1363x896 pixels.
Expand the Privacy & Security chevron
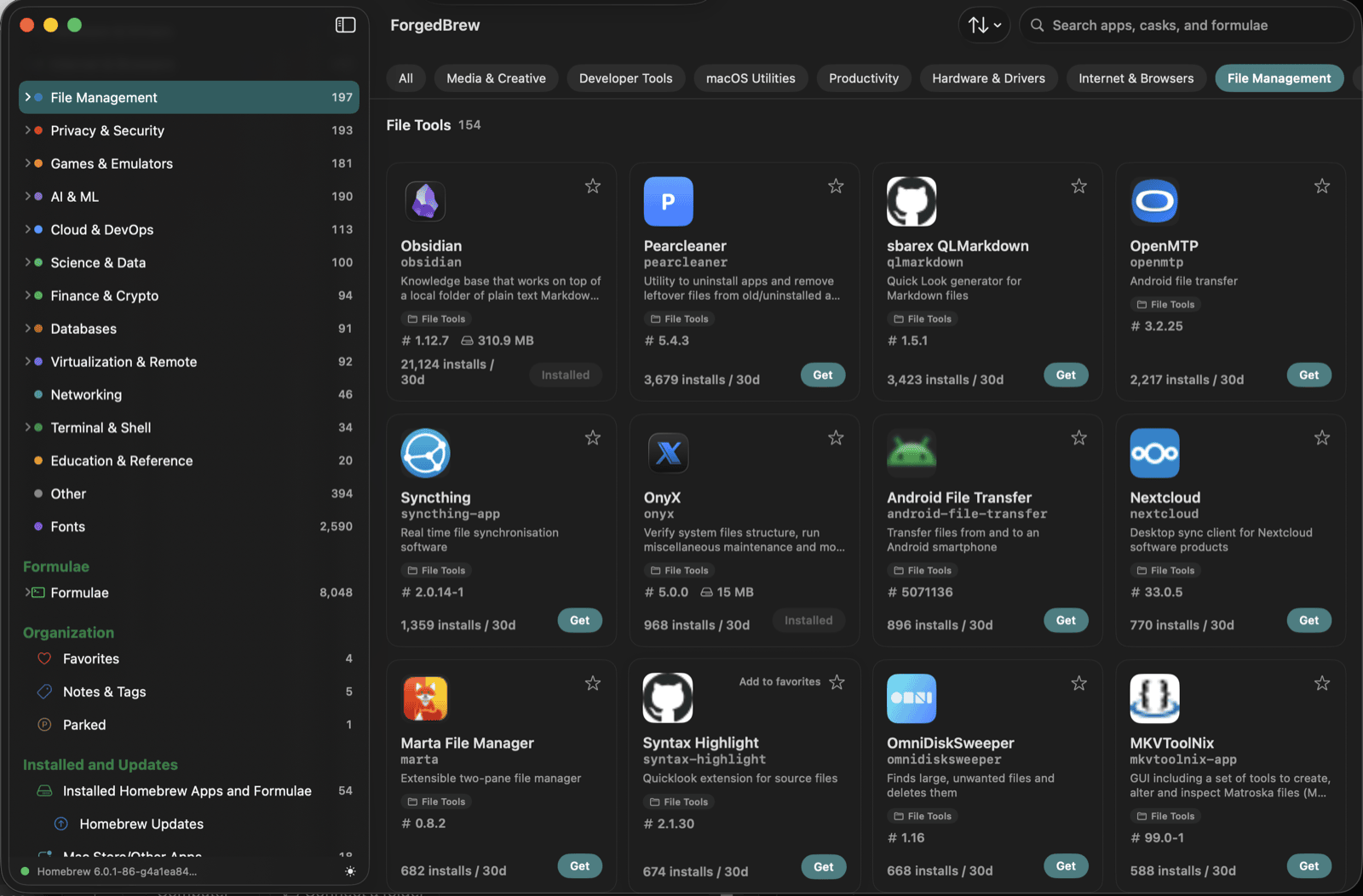tap(27, 130)
